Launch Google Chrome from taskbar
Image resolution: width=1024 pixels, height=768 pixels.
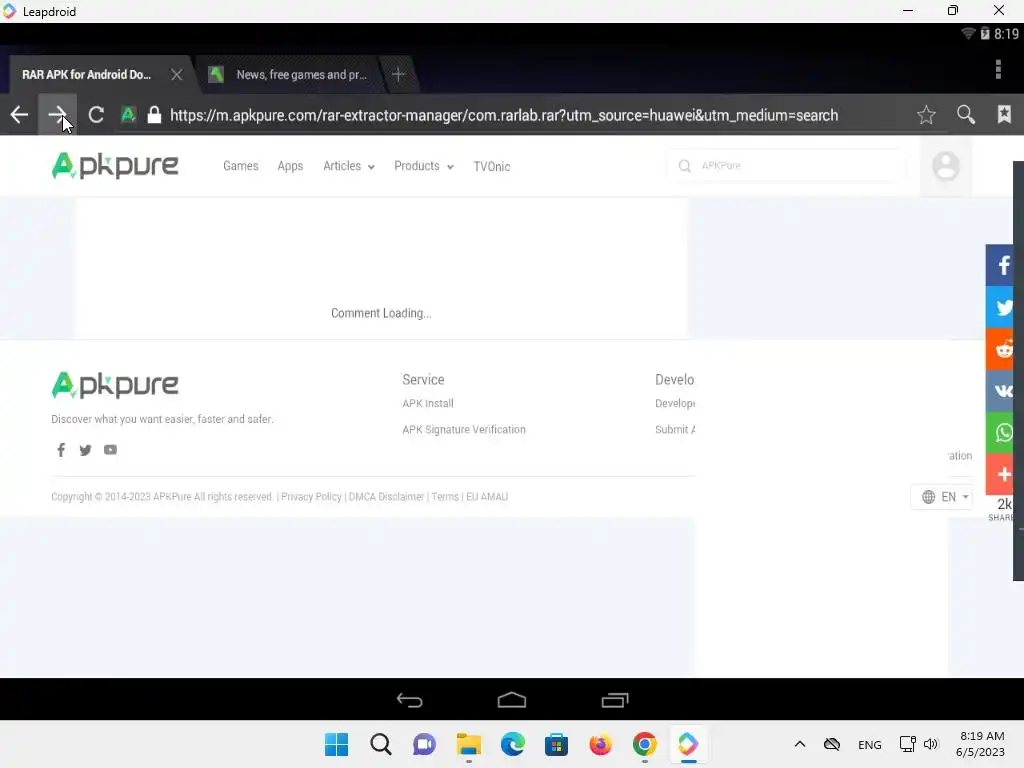coord(645,744)
